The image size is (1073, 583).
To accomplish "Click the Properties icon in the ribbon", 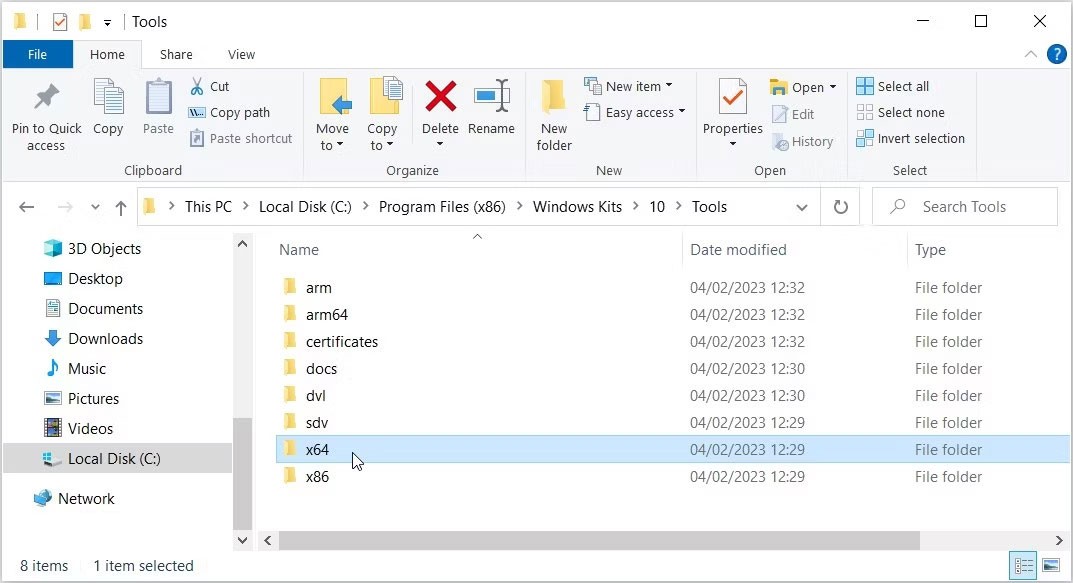I will tap(732, 98).
